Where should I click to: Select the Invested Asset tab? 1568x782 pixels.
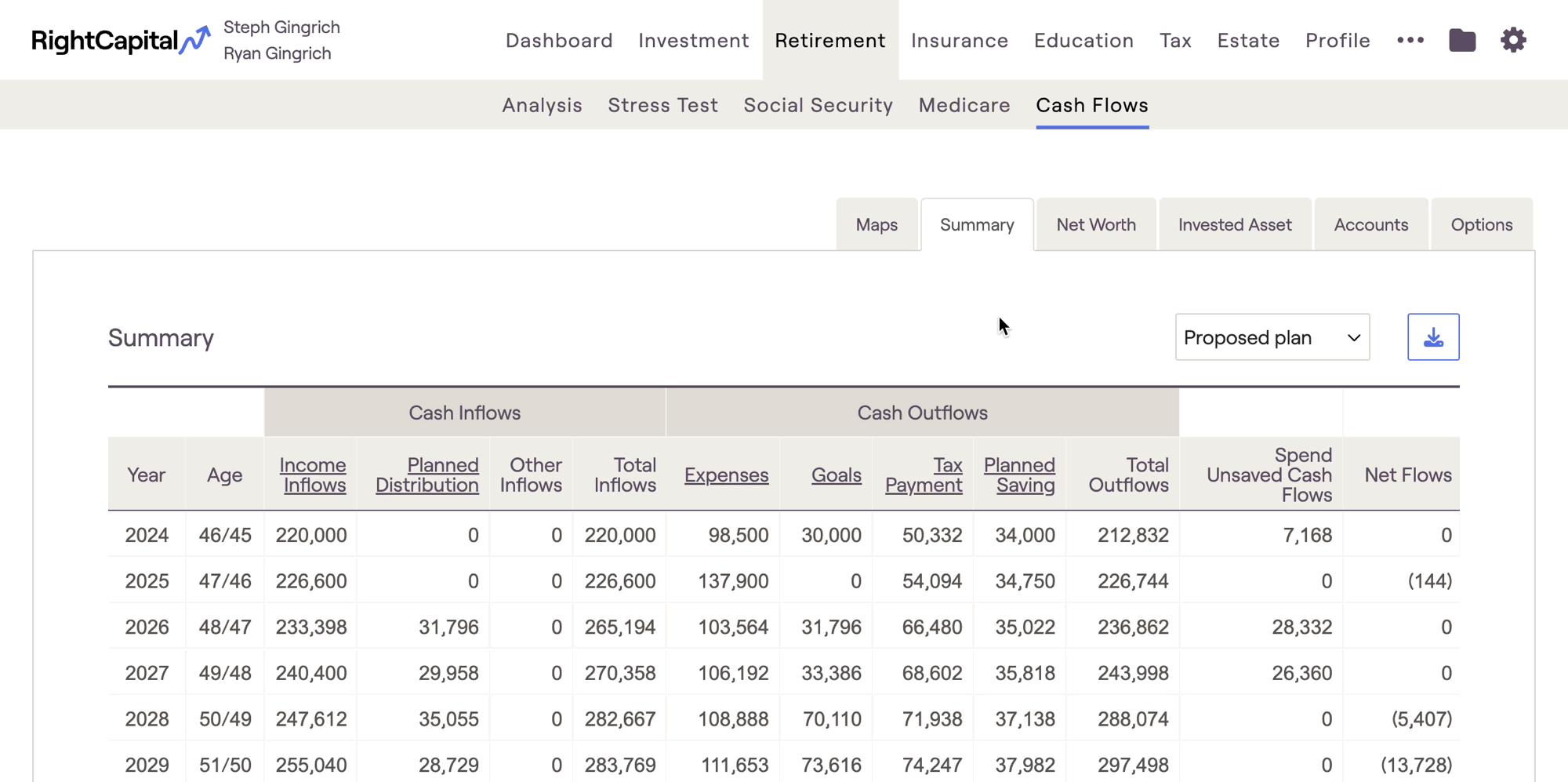pyautogui.click(x=1234, y=225)
